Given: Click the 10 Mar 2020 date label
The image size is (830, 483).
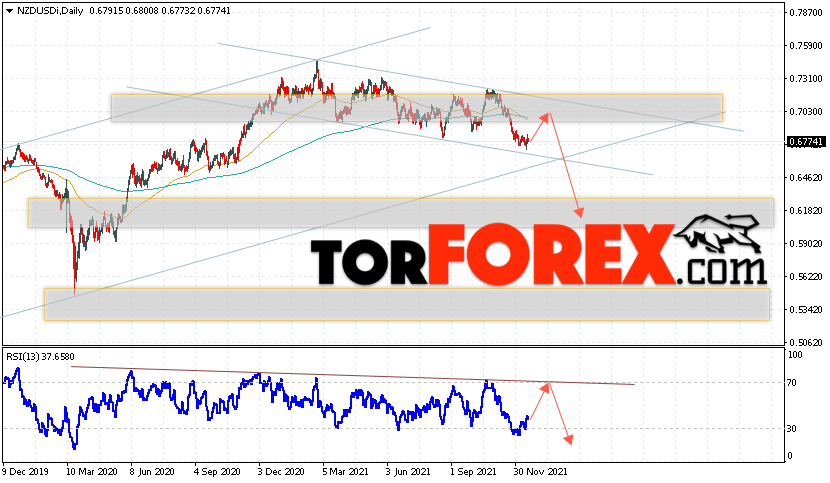Looking at the screenshot, I should tap(92, 472).
